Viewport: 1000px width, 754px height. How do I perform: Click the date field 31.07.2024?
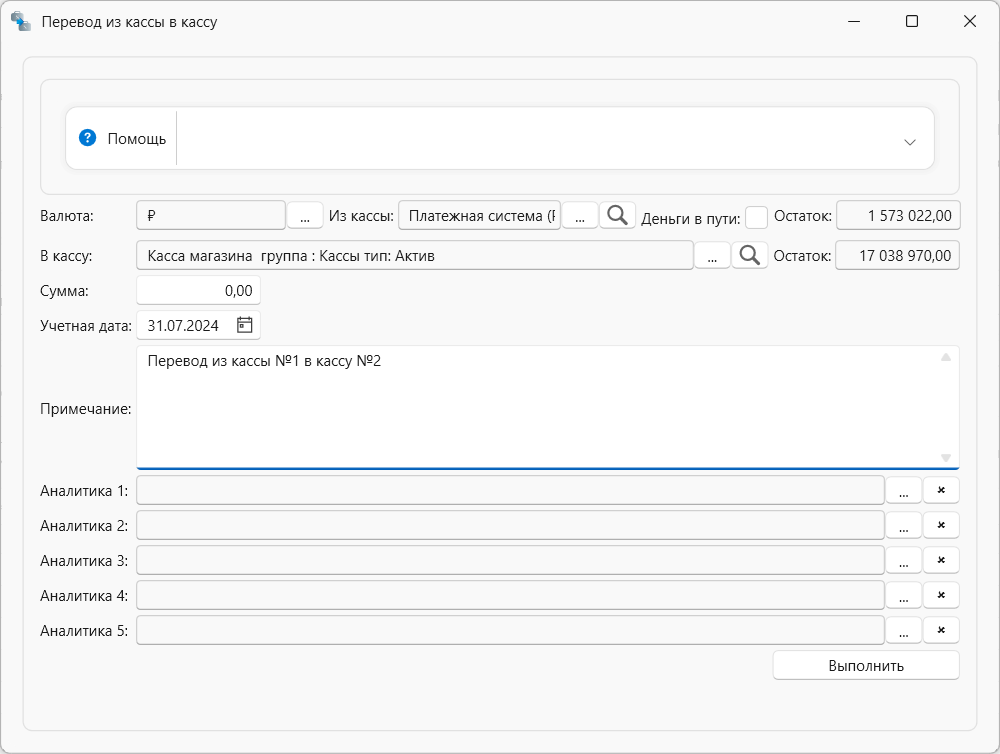tap(198, 325)
